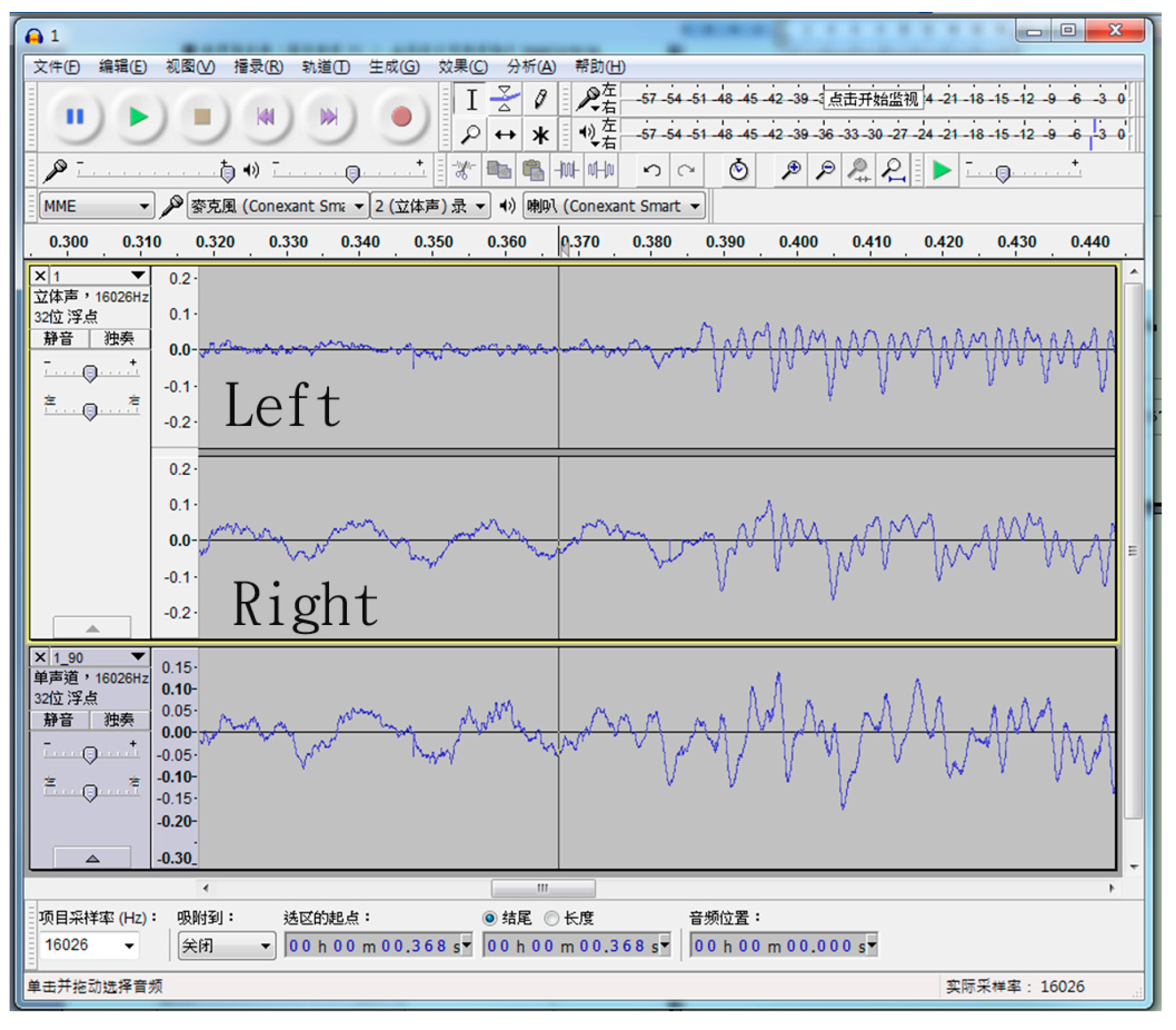
Task: Click the Zoom In magnifier icon
Action: (791, 170)
